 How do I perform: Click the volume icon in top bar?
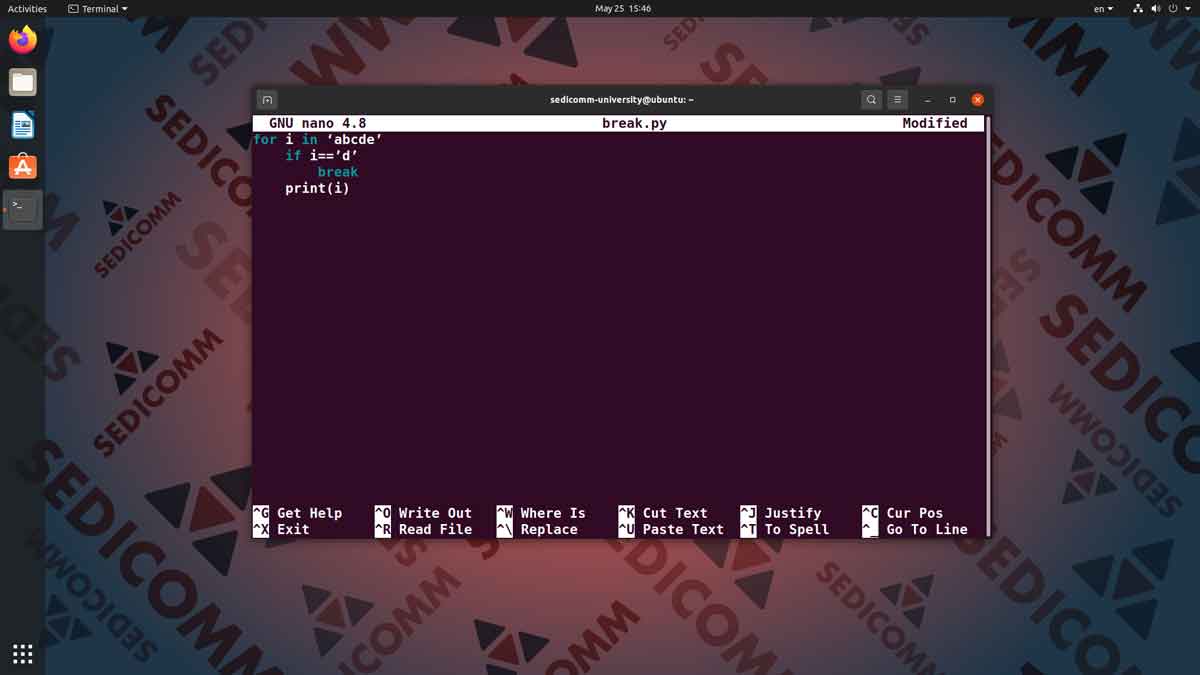(1155, 8)
